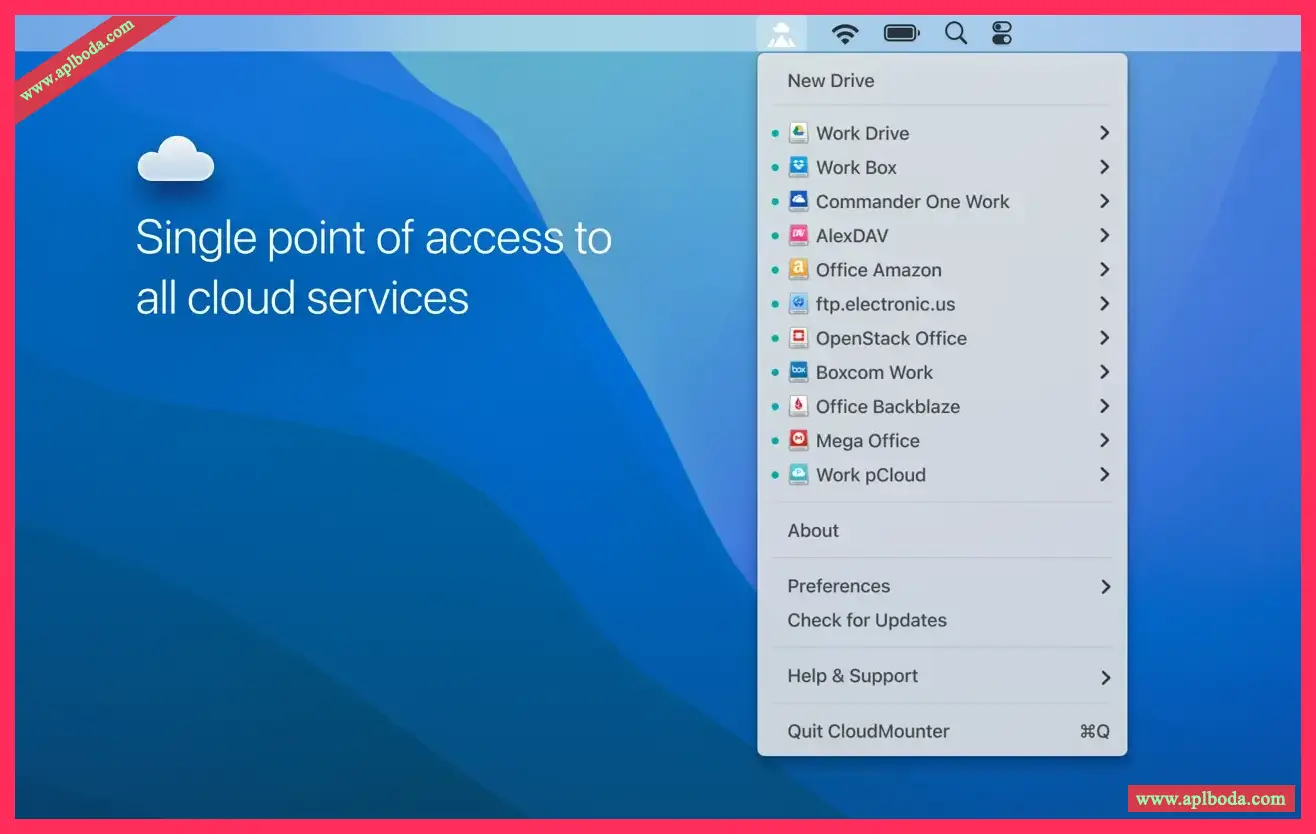Click the battery status icon
Viewport: 1316px width, 834px height.
(902, 34)
